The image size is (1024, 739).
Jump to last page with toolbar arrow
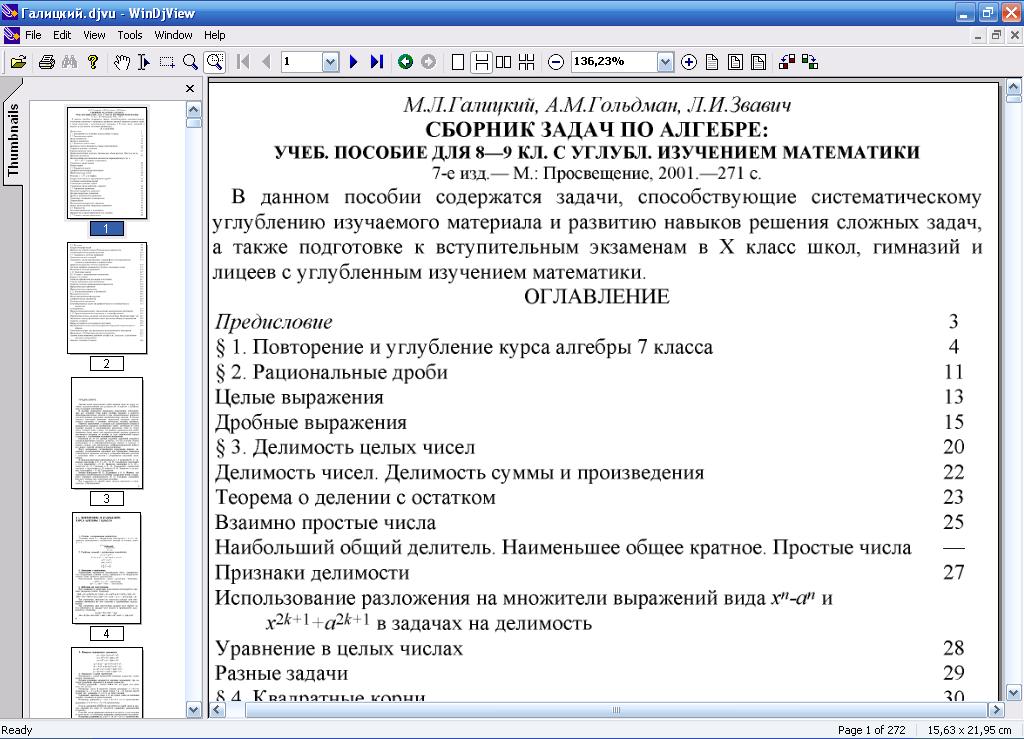pos(376,62)
